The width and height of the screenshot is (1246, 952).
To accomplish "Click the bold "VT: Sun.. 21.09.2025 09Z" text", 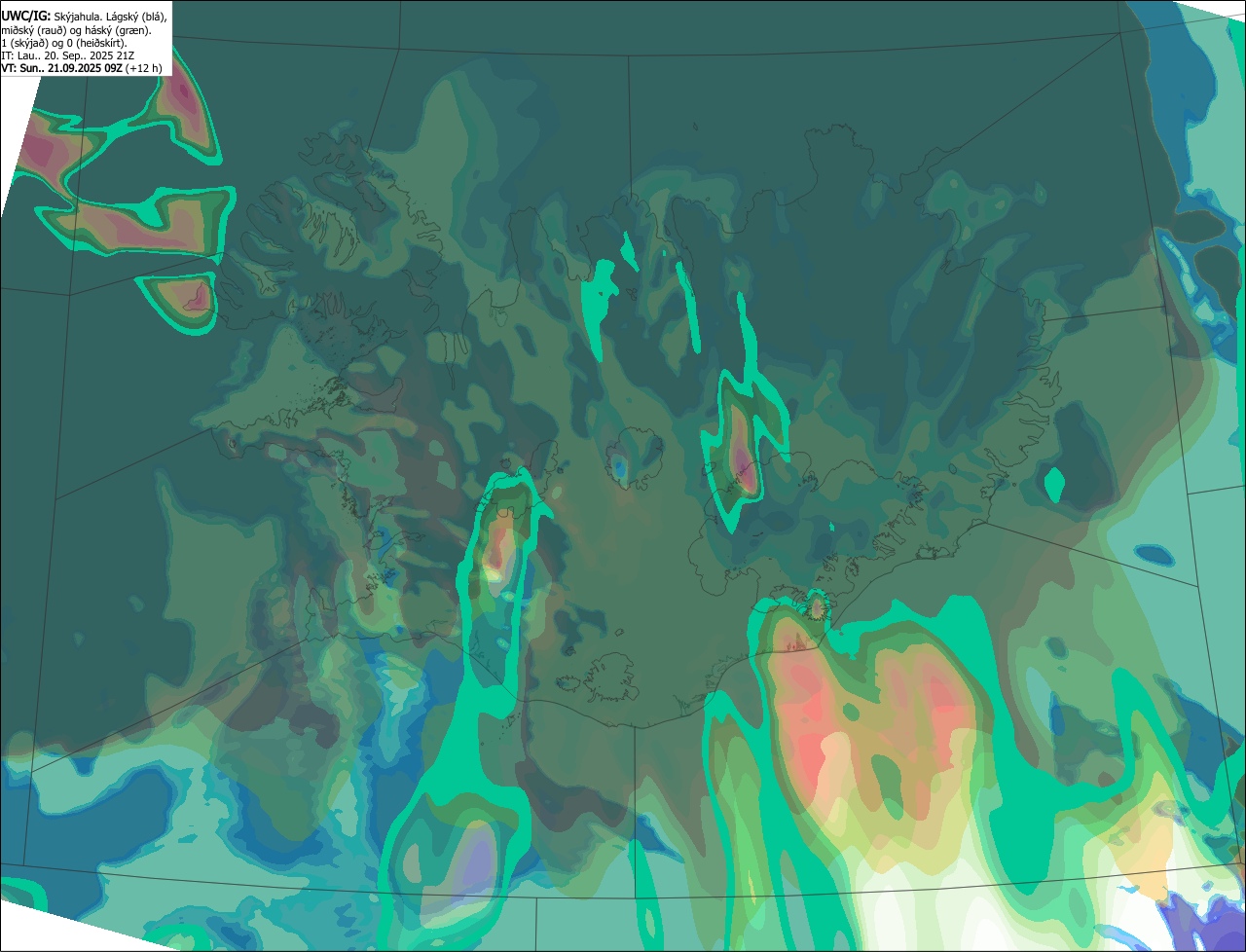I will (61, 68).
